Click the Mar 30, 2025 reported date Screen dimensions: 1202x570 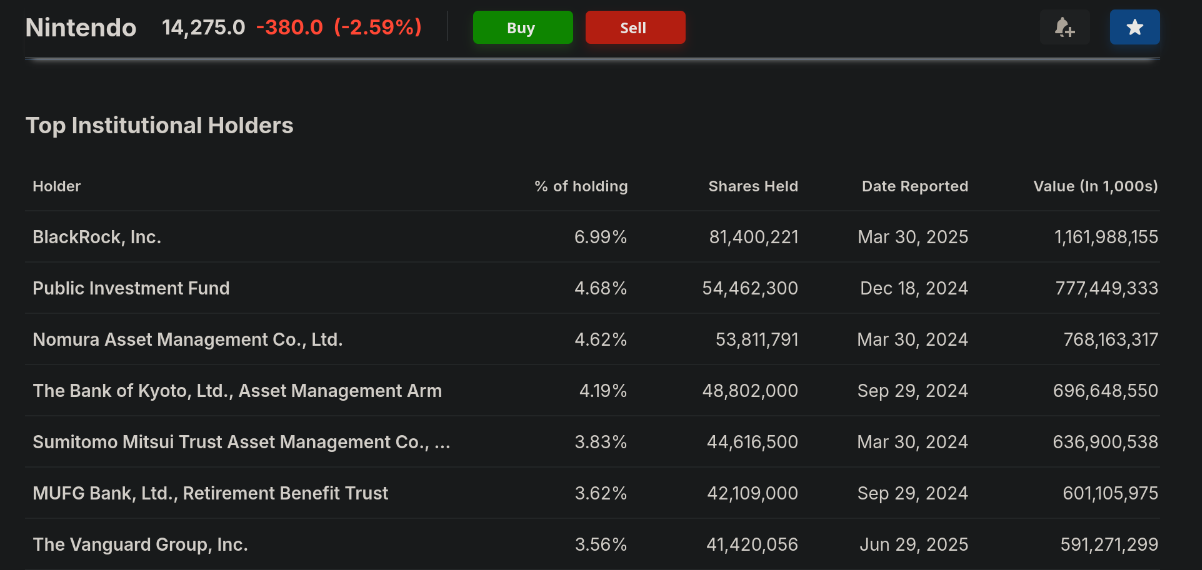913,237
